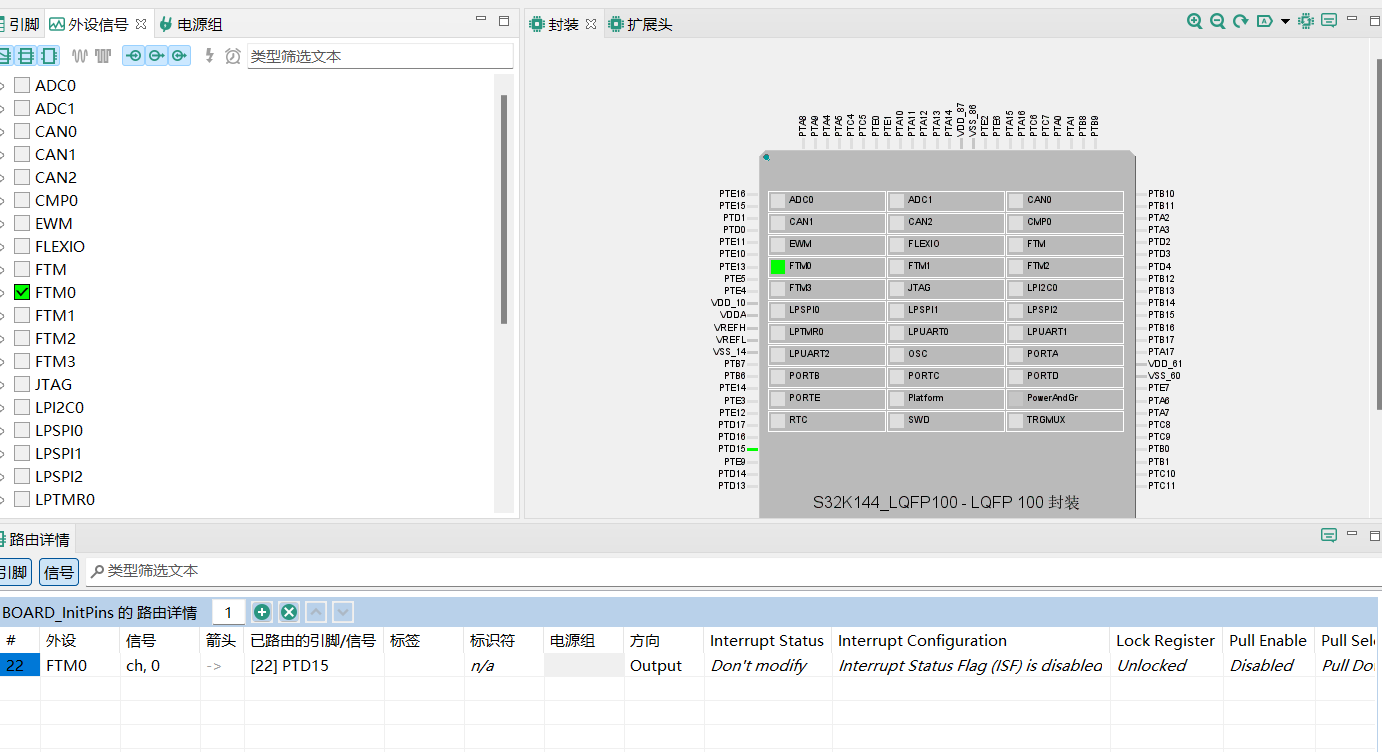The width and height of the screenshot is (1382, 752).
Task: Zoom out of the package view
Action: (x=1217, y=21)
